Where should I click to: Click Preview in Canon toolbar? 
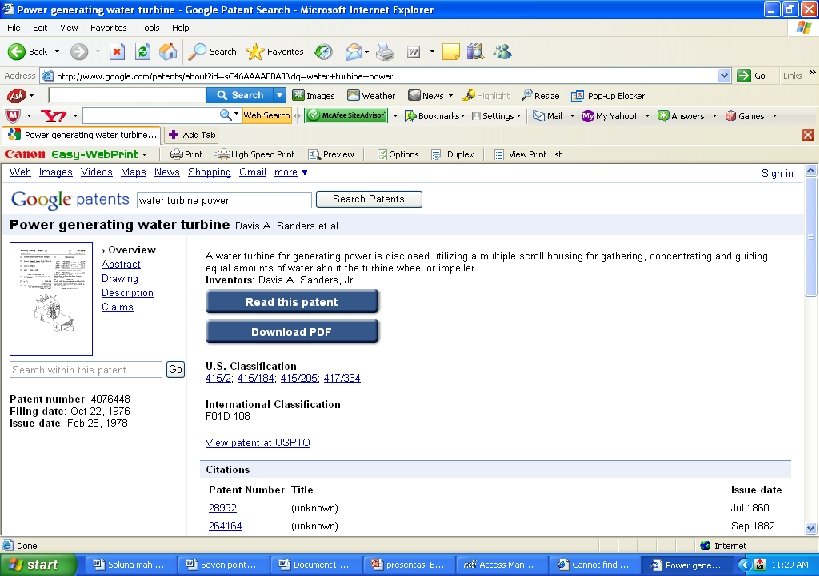click(x=331, y=155)
